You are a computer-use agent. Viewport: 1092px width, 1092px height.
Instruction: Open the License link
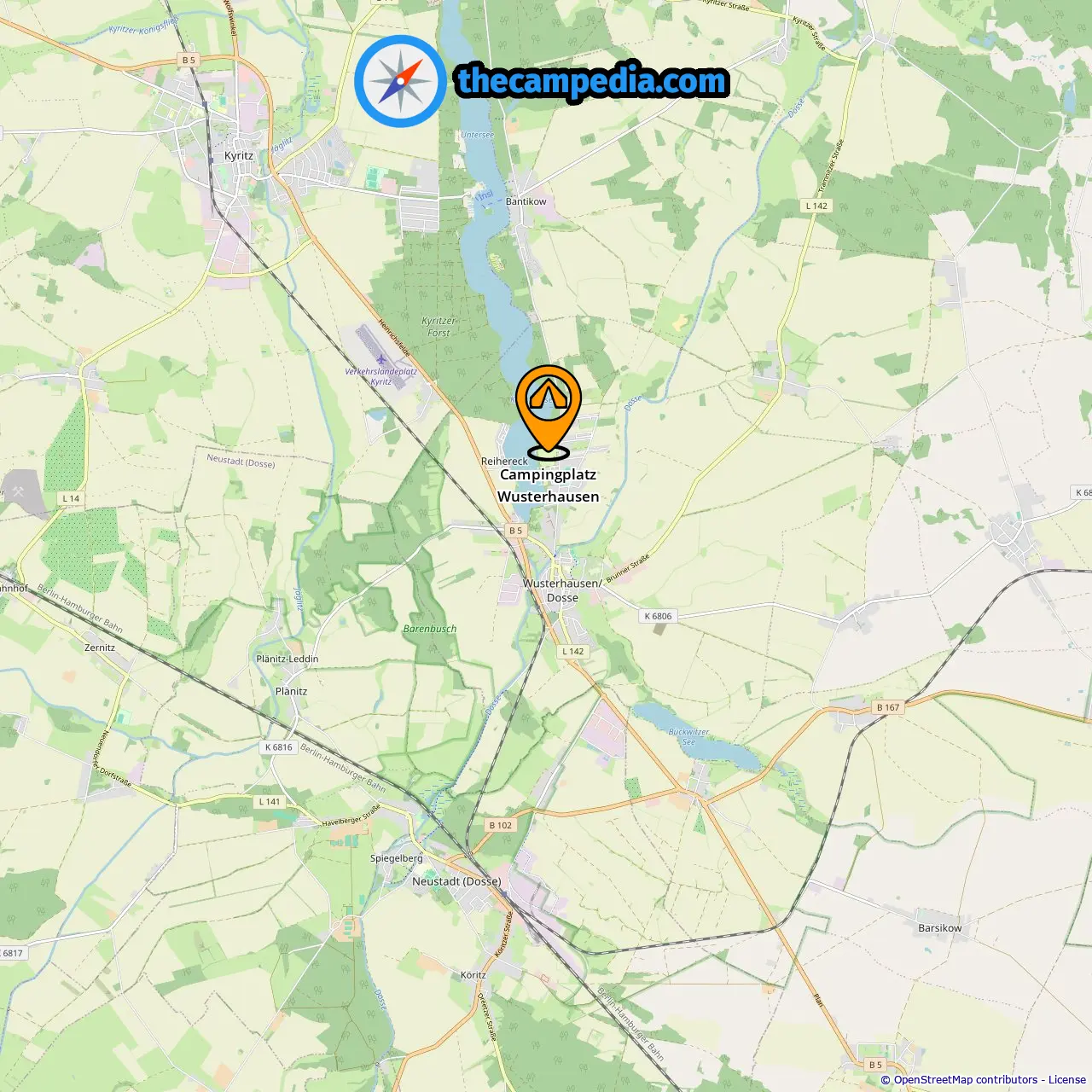pos(1067,1079)
